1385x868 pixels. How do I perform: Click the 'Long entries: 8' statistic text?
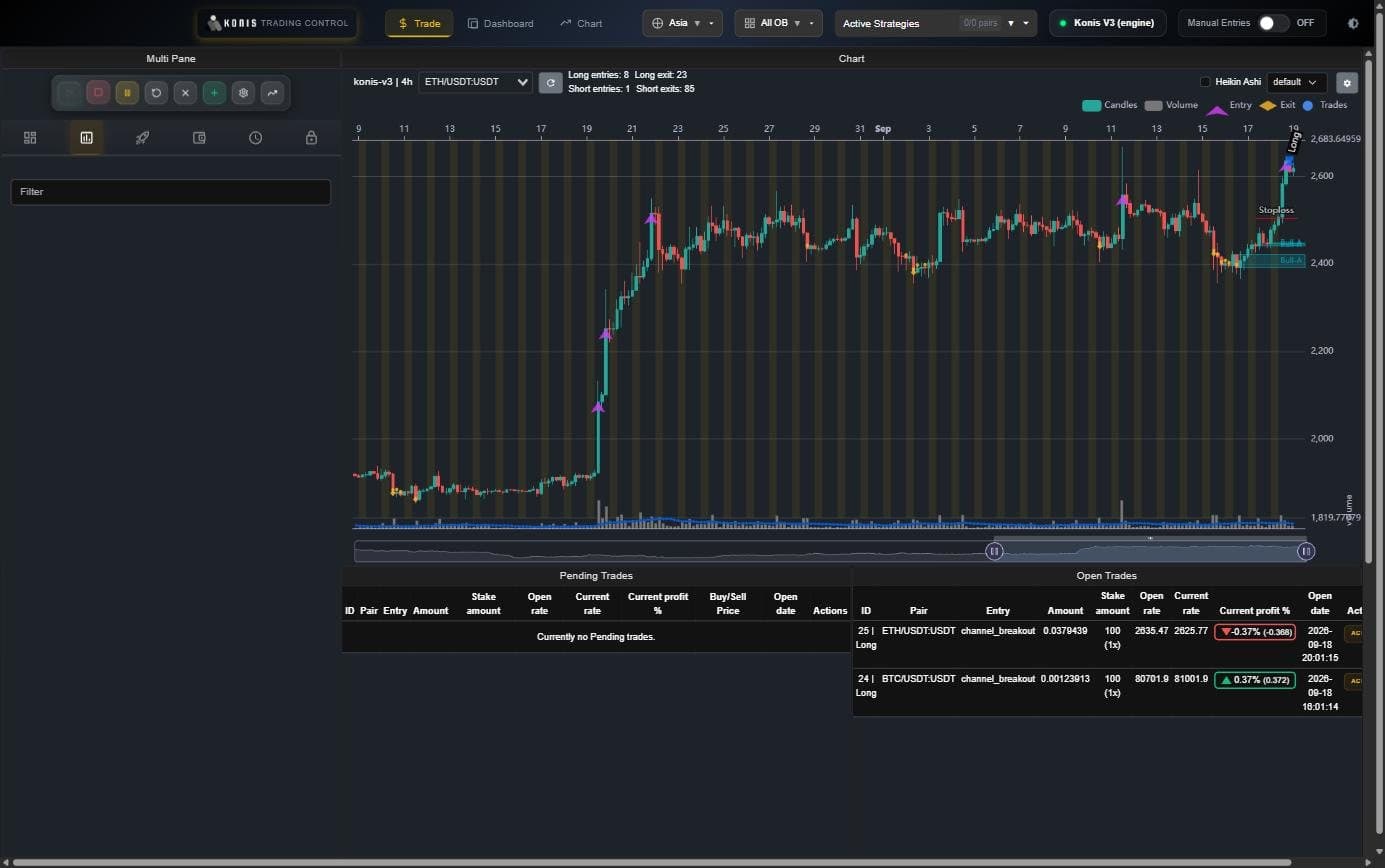[x=598, y=75]
